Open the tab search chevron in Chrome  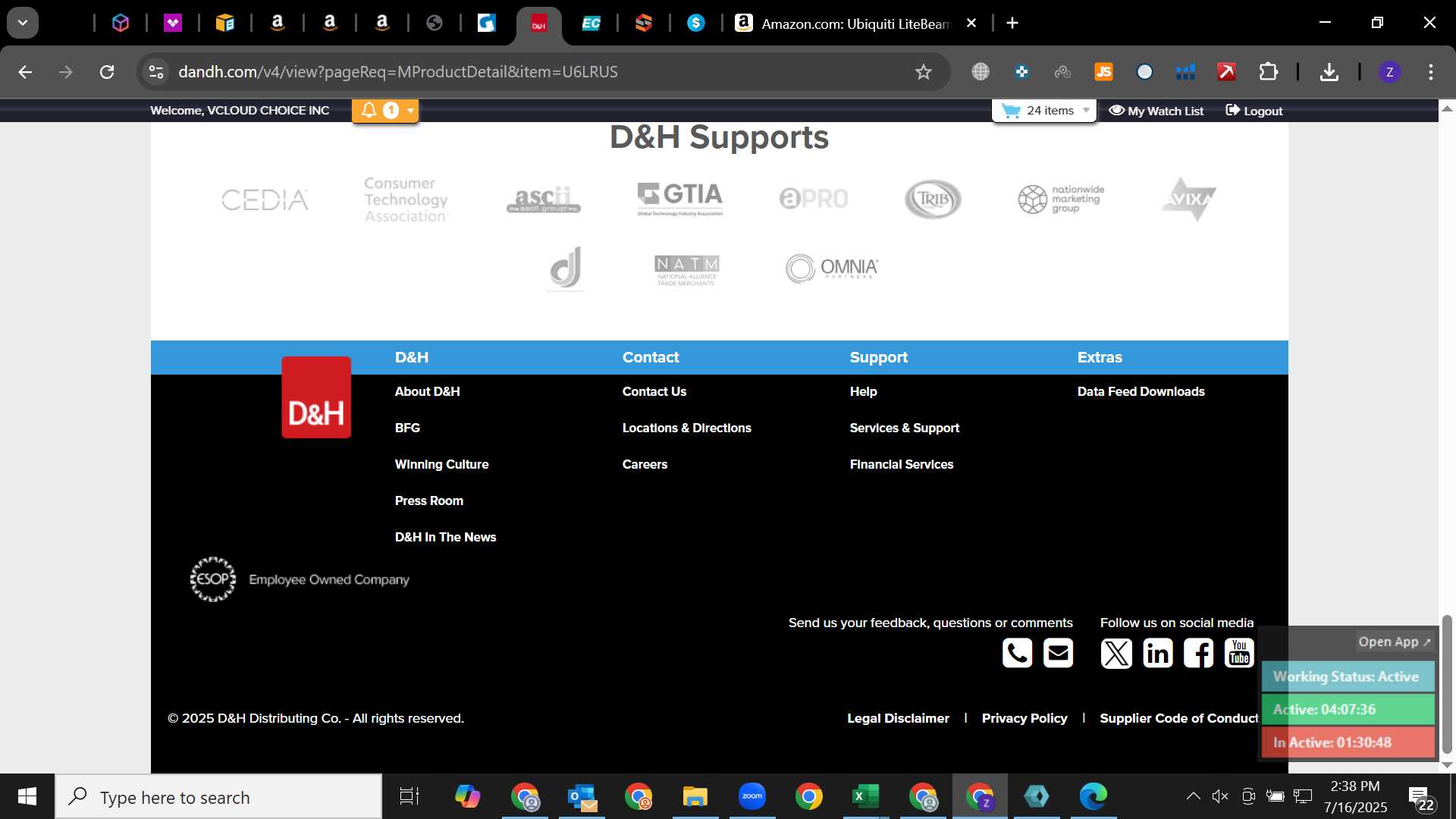(23, 23)
